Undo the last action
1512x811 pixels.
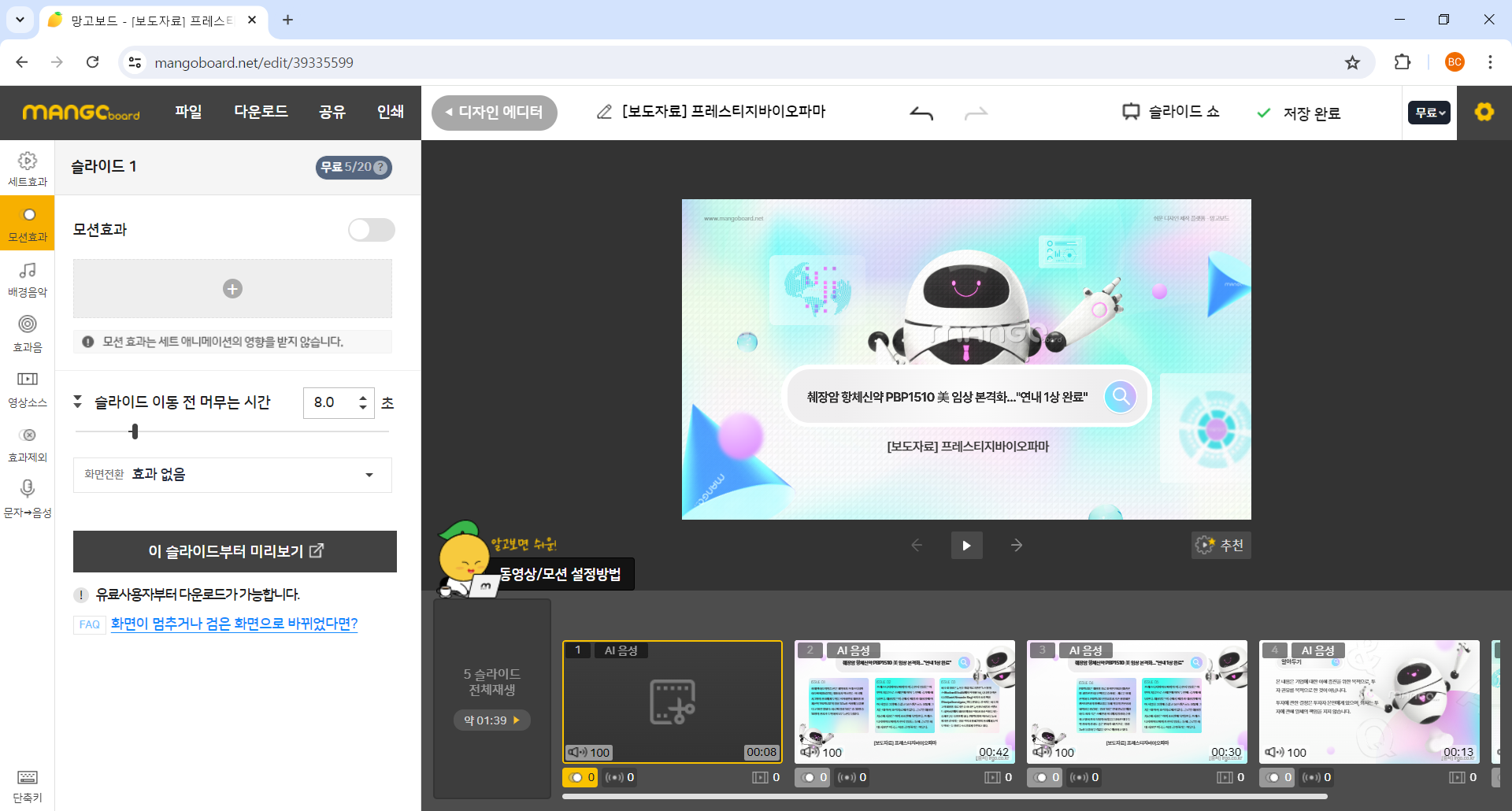[921, 113]
